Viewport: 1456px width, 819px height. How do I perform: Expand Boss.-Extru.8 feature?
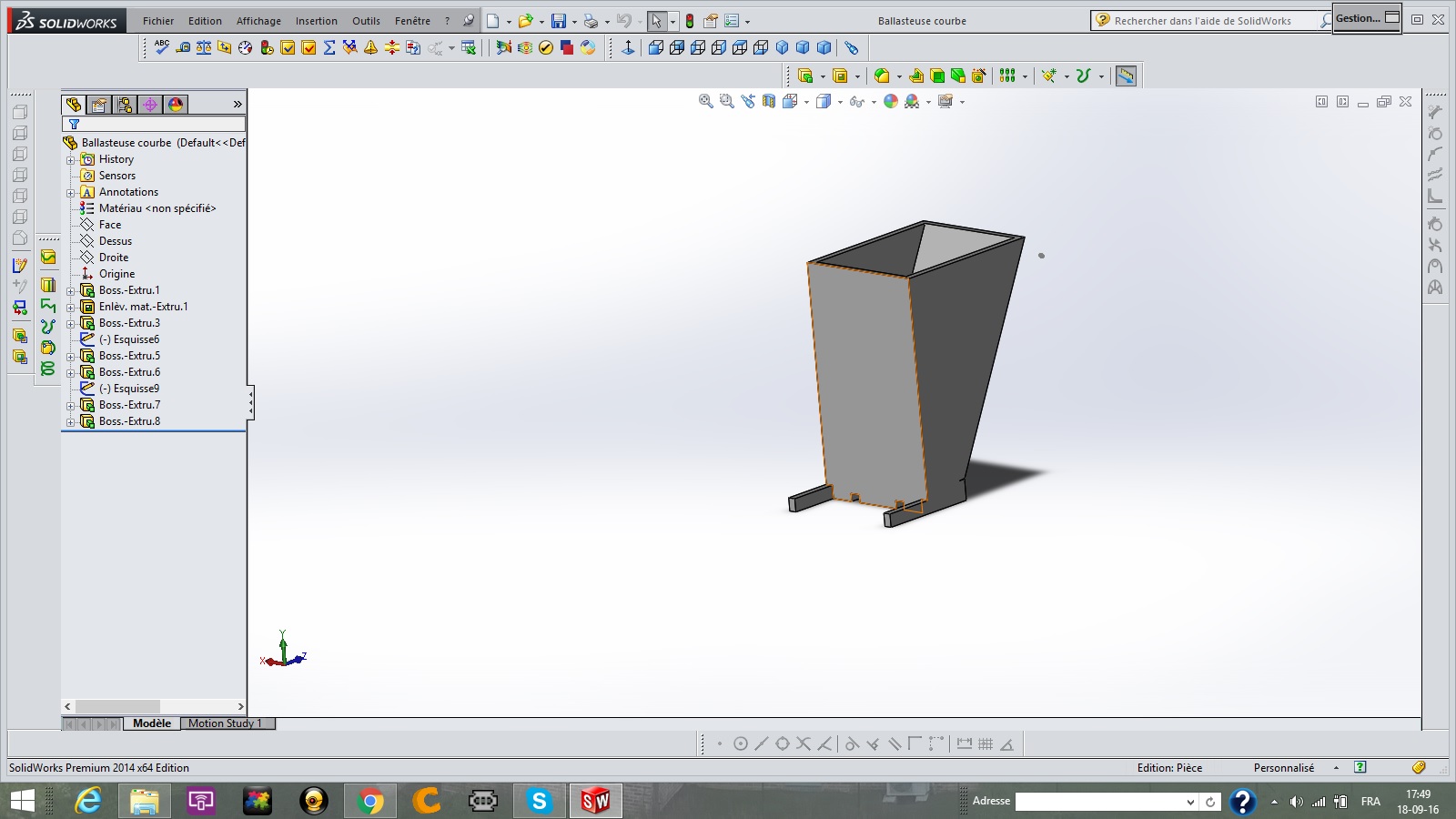70,421
